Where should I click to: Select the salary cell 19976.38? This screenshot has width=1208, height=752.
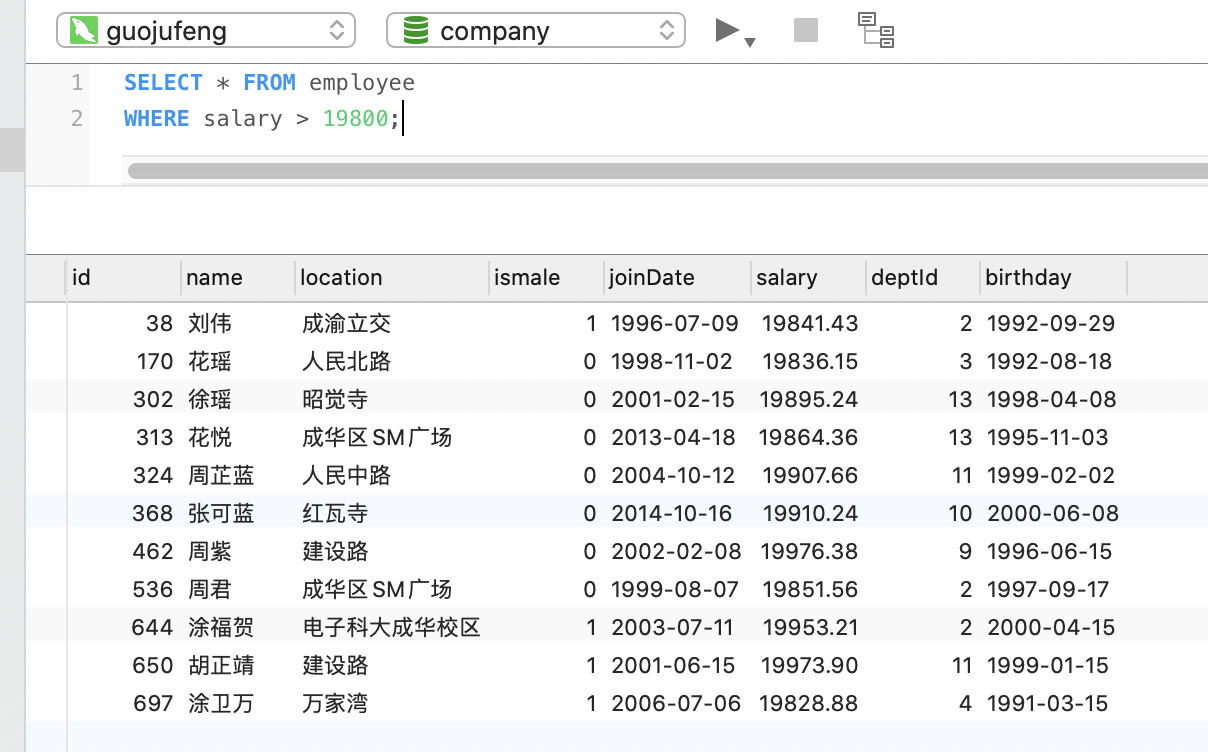coord(808,552)
